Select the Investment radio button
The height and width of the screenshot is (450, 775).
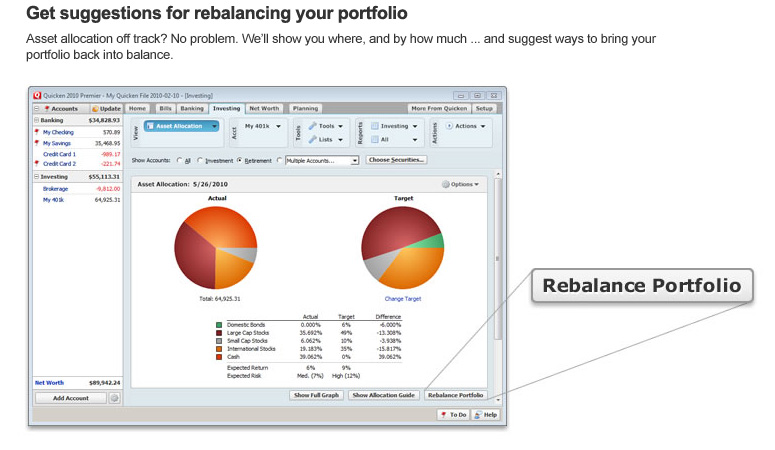point(200,160)
